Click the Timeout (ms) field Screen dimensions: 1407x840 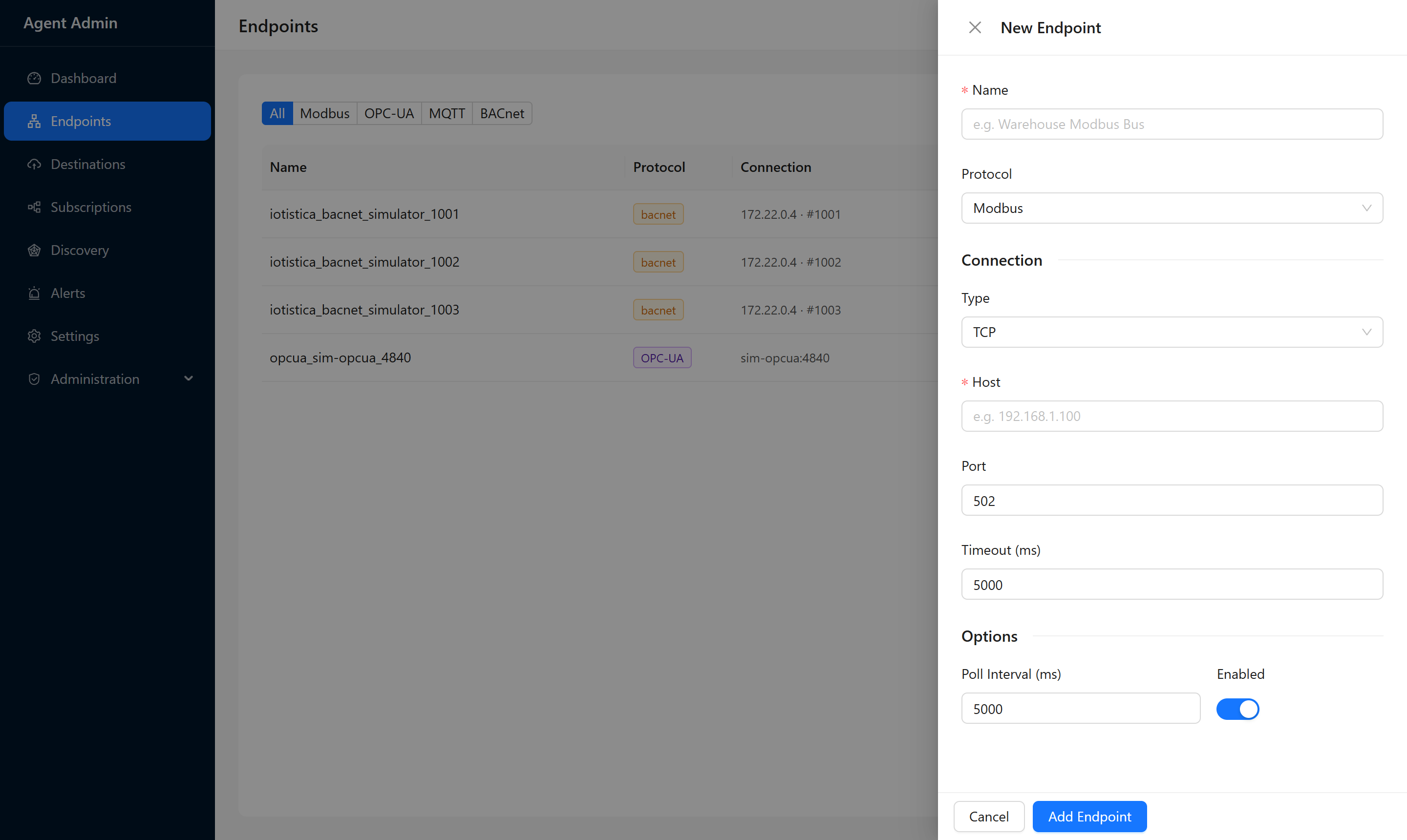[1172, 584]
